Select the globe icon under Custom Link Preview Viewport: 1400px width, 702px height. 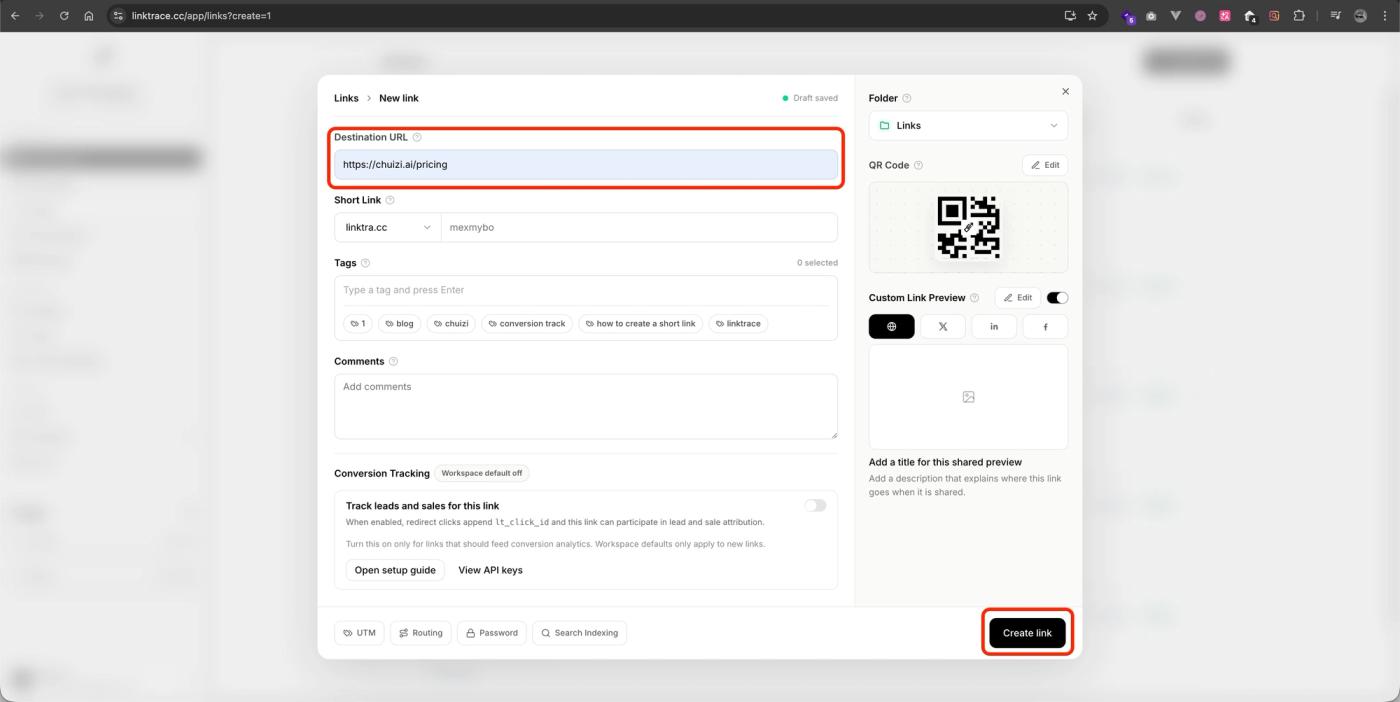(x=891, y=325)
